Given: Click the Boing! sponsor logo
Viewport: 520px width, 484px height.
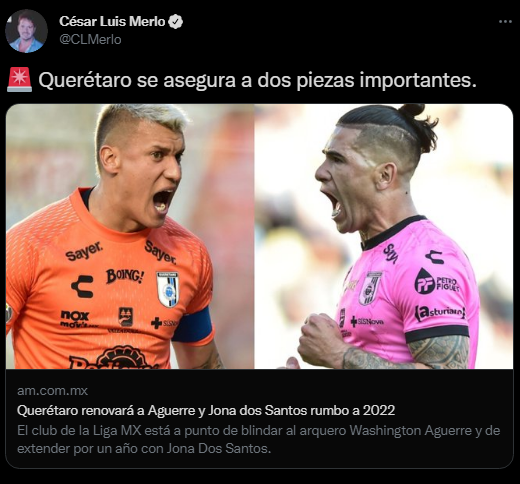Looking at the screenshot, I should pyautogui.click(x=125, y=276).
